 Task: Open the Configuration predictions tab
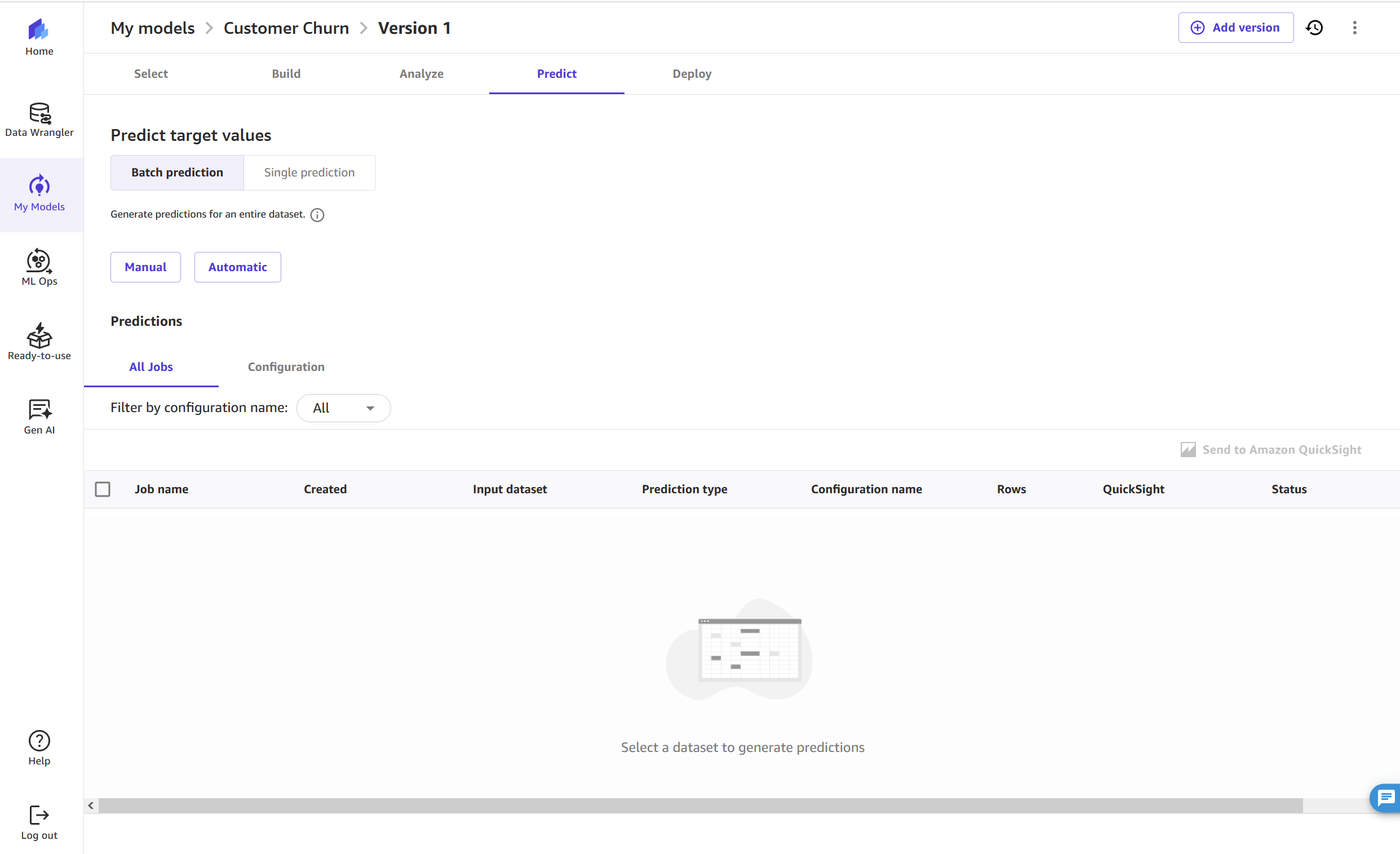(x=286, y=367)
